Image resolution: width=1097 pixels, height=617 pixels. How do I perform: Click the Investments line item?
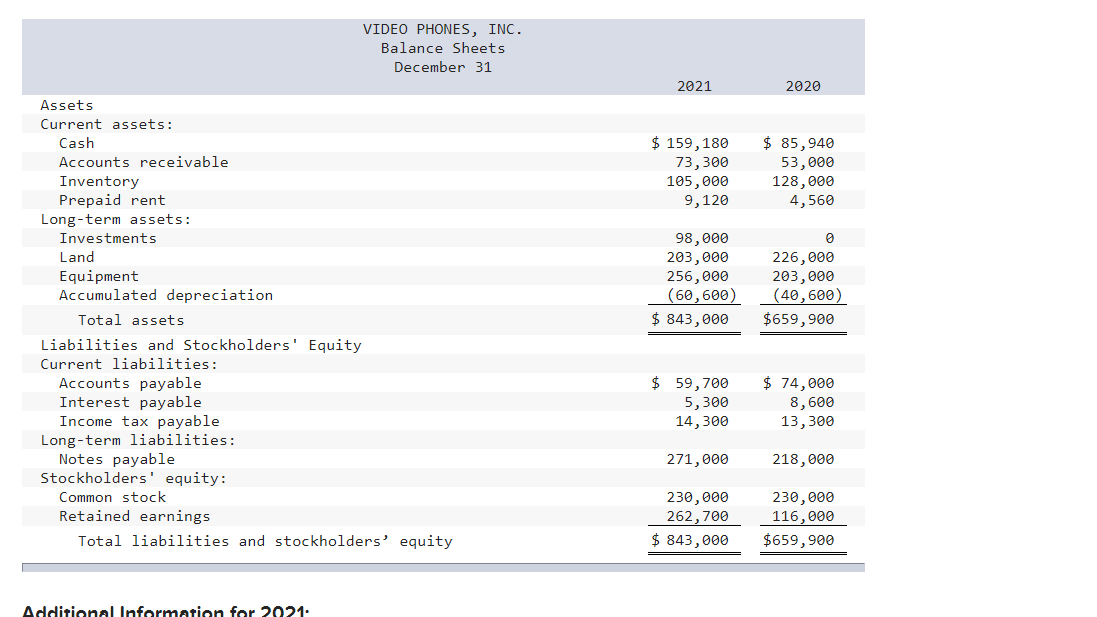[107, 238]
